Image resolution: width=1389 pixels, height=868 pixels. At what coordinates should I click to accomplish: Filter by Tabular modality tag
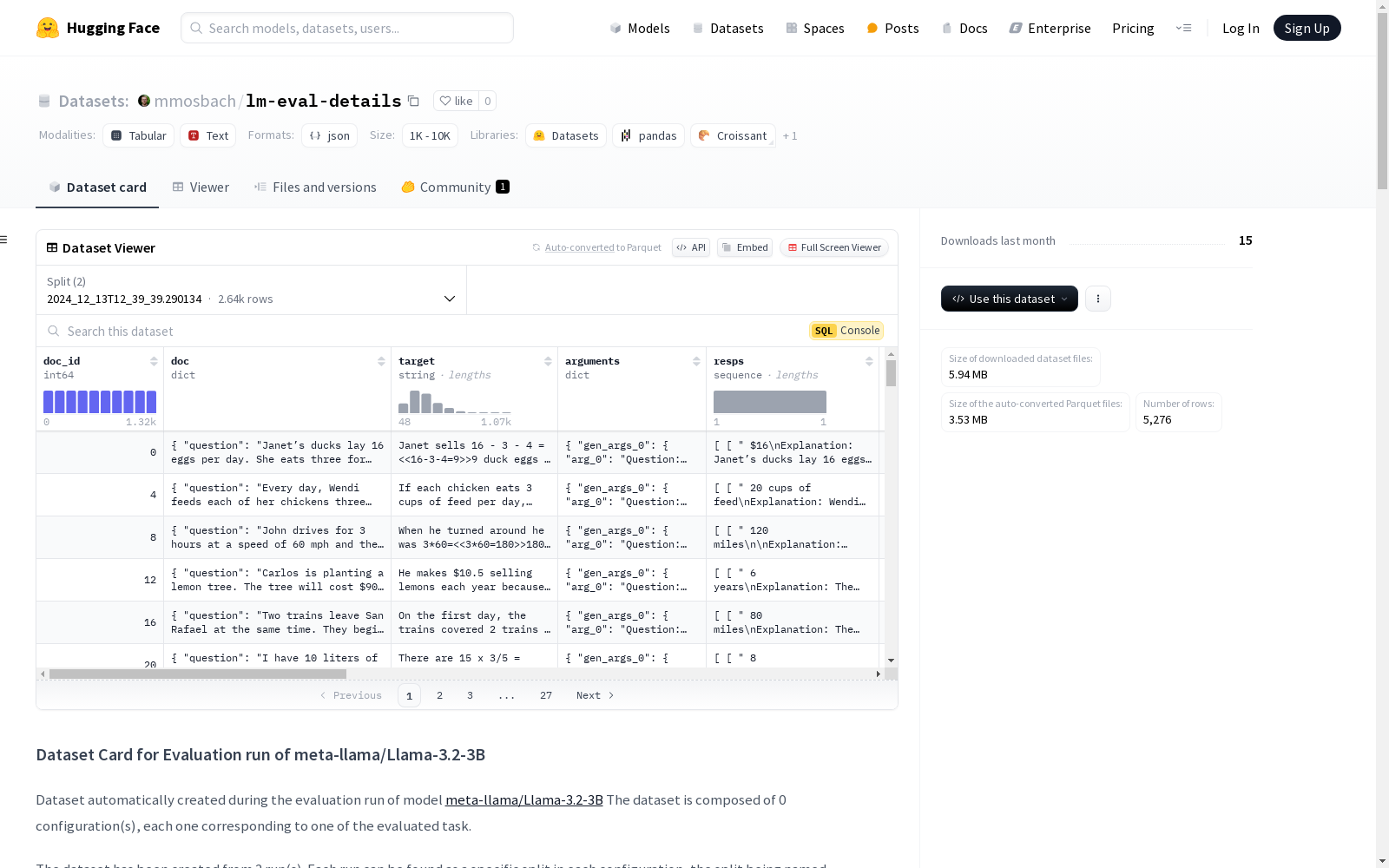(139, 135)
